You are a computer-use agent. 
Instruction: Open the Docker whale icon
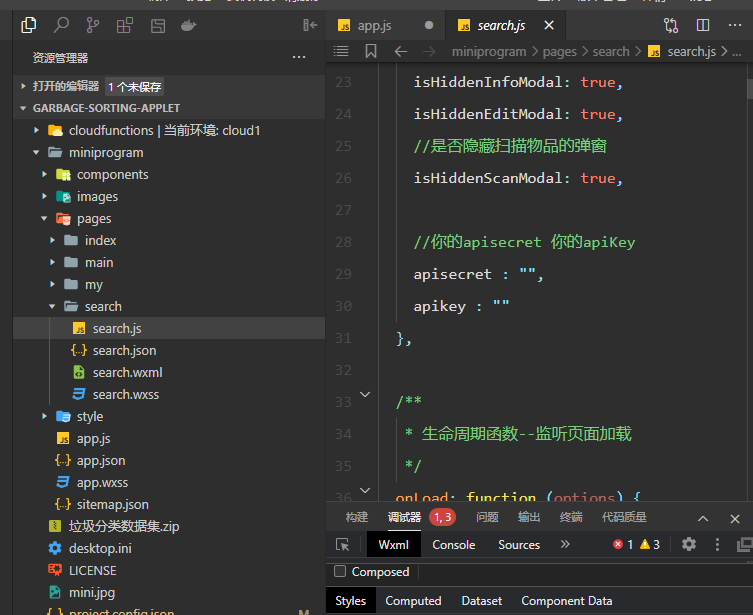tap(189, 25)
